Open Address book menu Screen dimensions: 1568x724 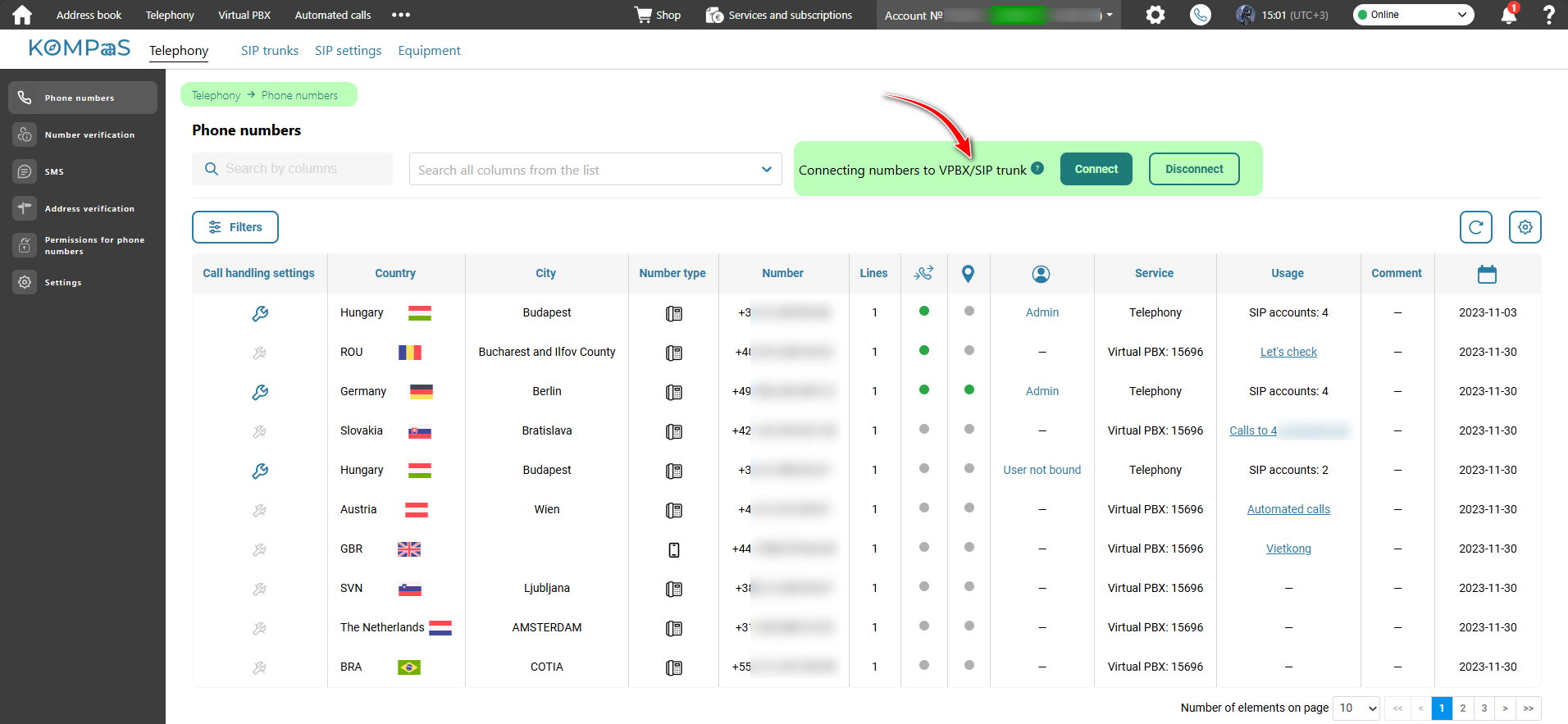[x=89, y=15]
